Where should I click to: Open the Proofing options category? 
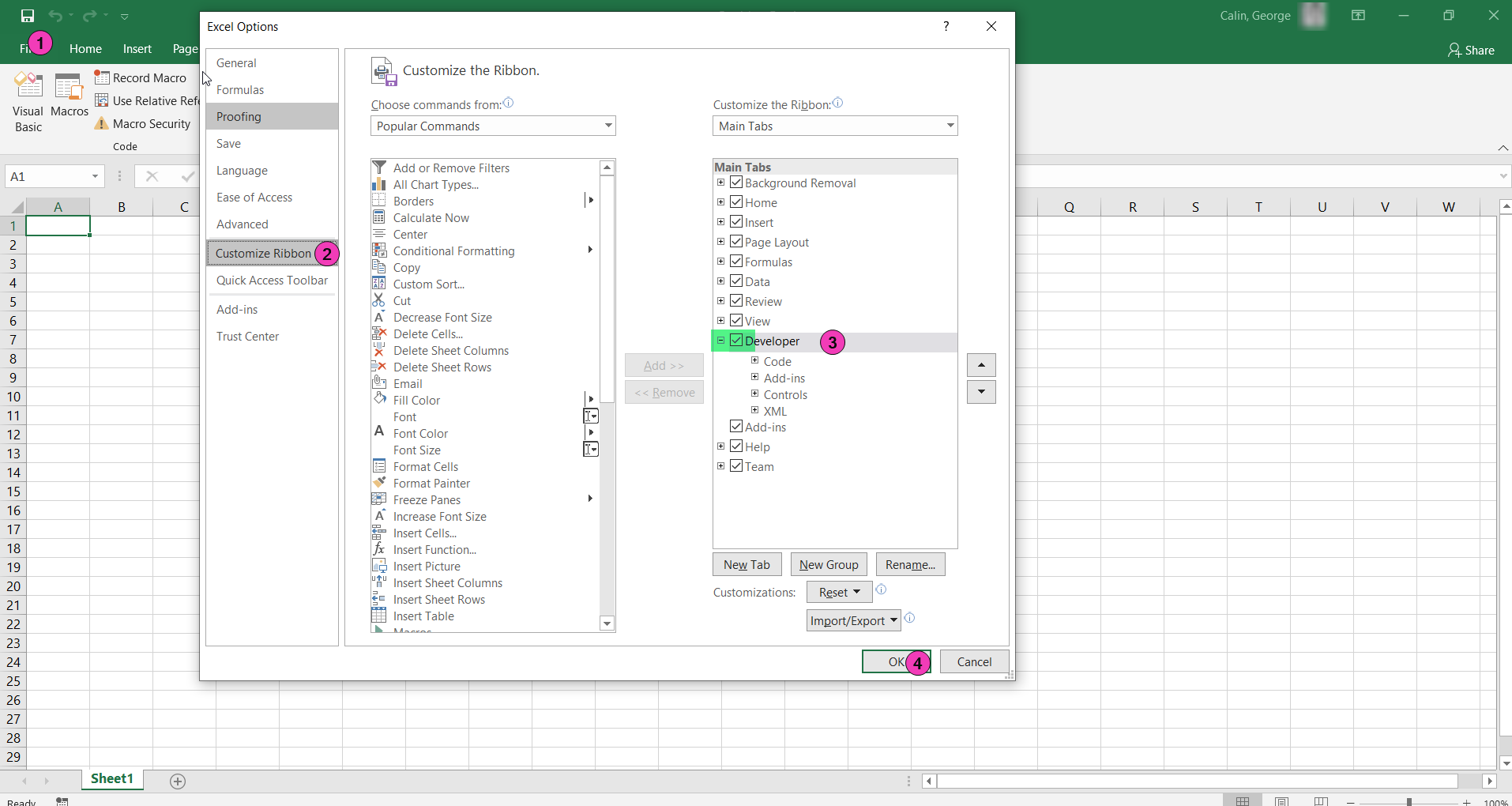coord(272,117)
